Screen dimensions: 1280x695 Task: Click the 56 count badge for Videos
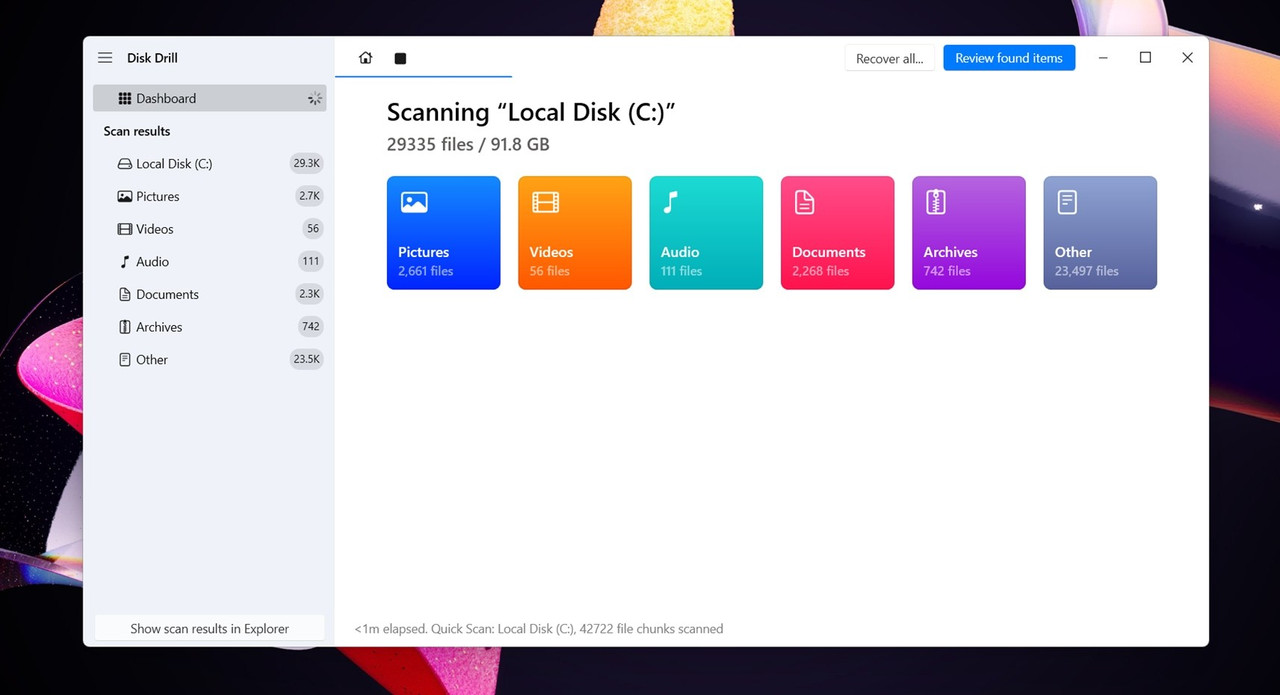pos(313,229)
